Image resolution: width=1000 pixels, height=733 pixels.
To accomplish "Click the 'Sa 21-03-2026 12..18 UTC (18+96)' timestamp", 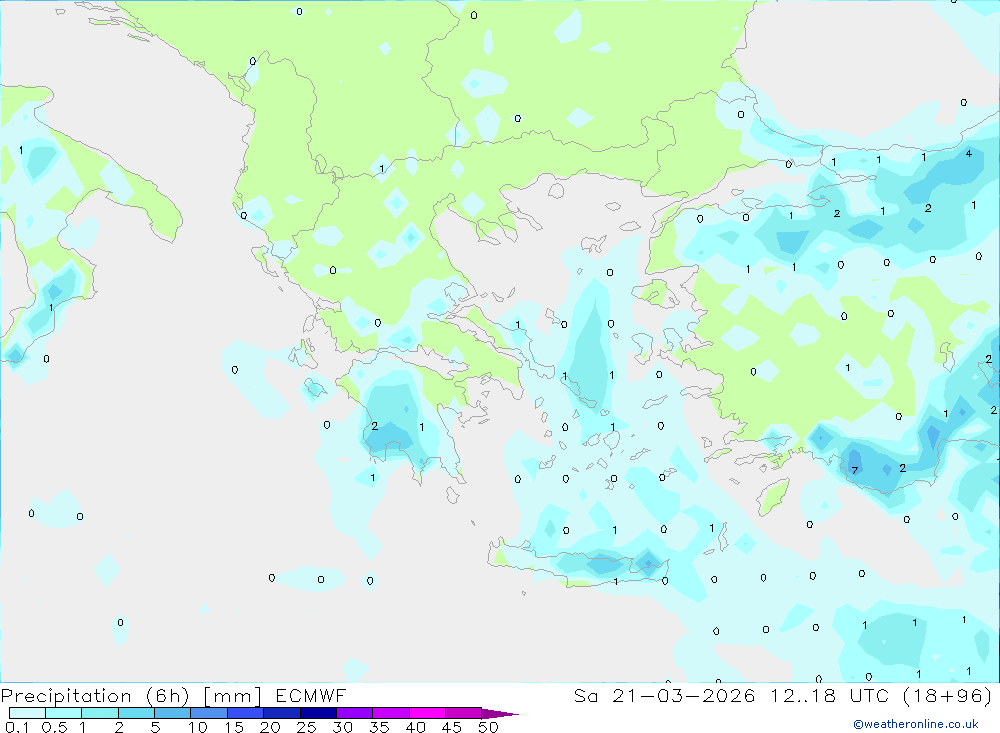I will 783,696.
